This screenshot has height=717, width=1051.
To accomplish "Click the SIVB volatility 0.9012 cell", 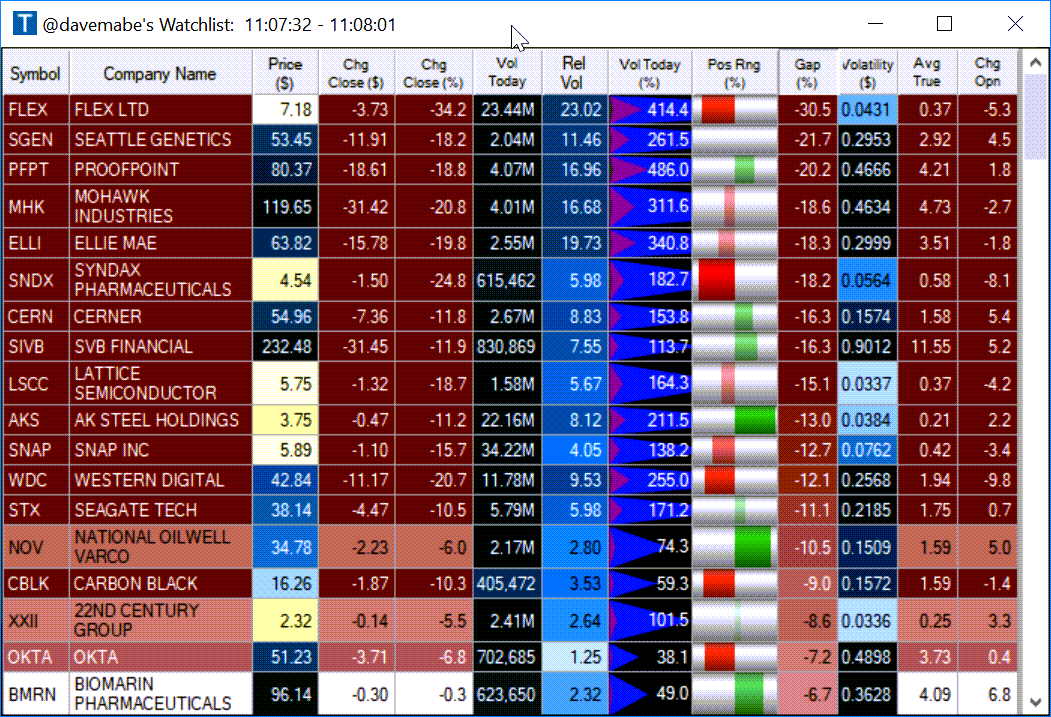I will point(867,346).
